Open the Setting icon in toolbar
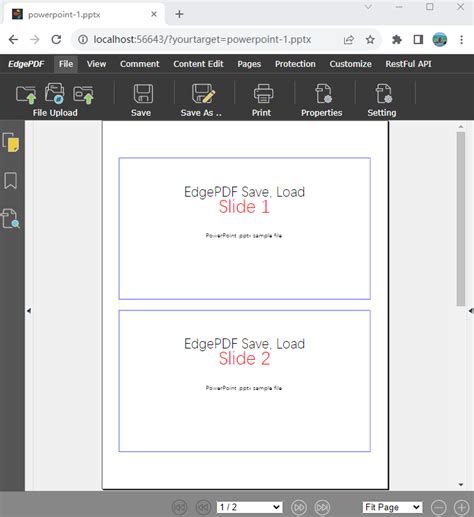Viewport: 474px width, 517px height. (x=384, y=93)
